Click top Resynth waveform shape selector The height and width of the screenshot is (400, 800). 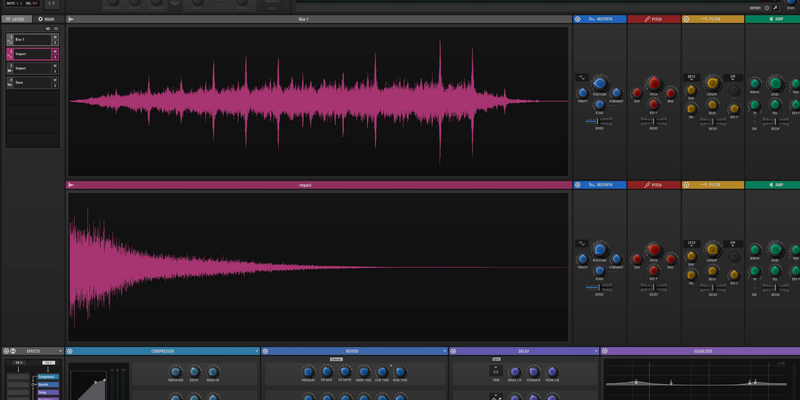click(581, 77)
